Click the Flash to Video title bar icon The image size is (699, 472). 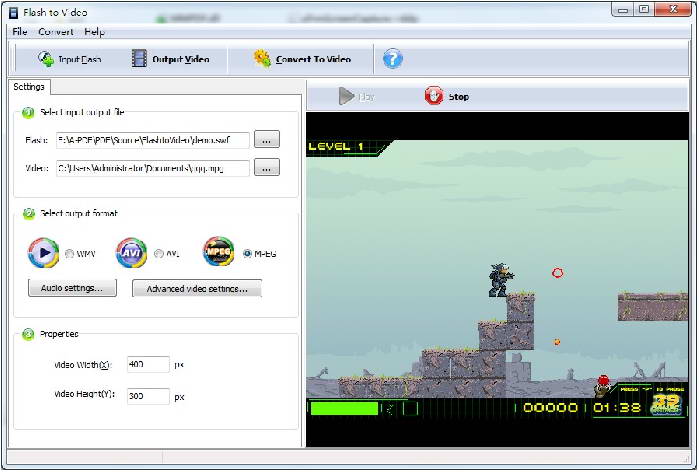[14, 12]
